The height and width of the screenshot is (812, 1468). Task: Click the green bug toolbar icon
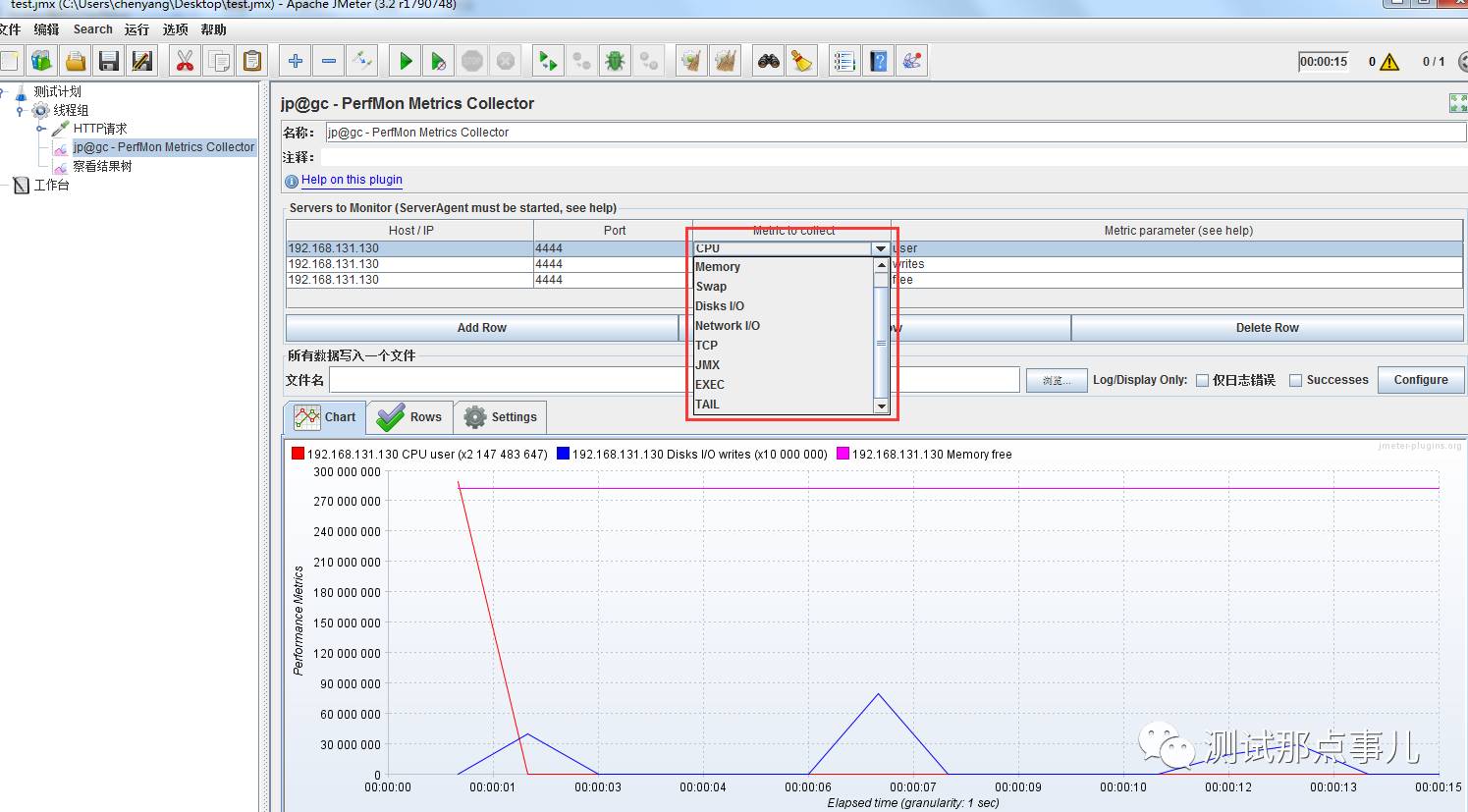[615, 61]
